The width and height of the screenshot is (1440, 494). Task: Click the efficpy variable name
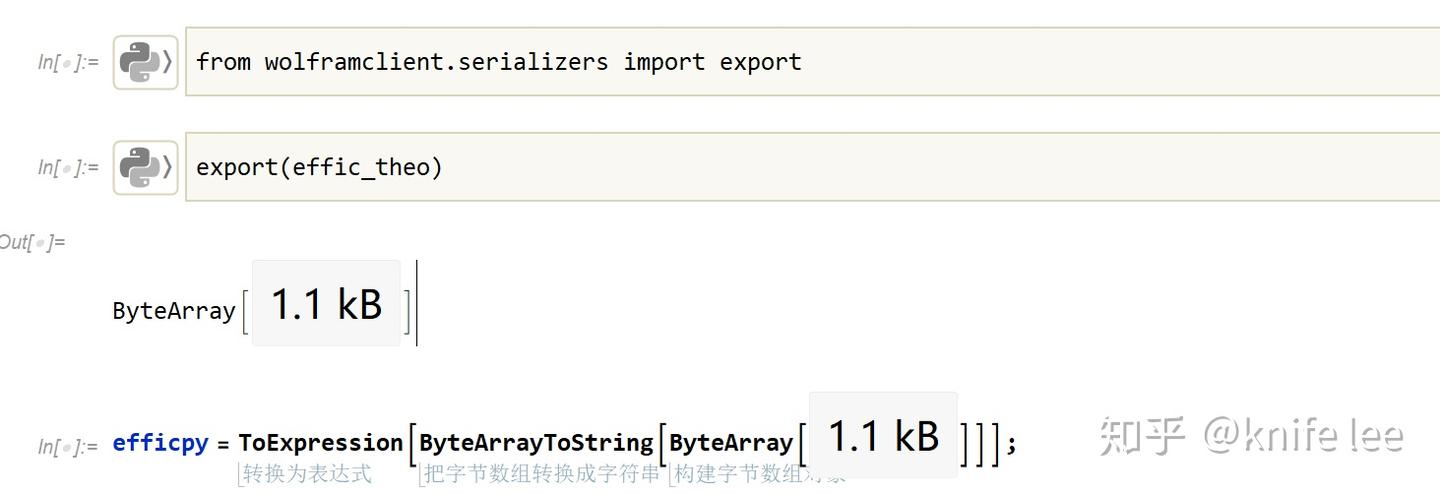click(x=160, y=442)
